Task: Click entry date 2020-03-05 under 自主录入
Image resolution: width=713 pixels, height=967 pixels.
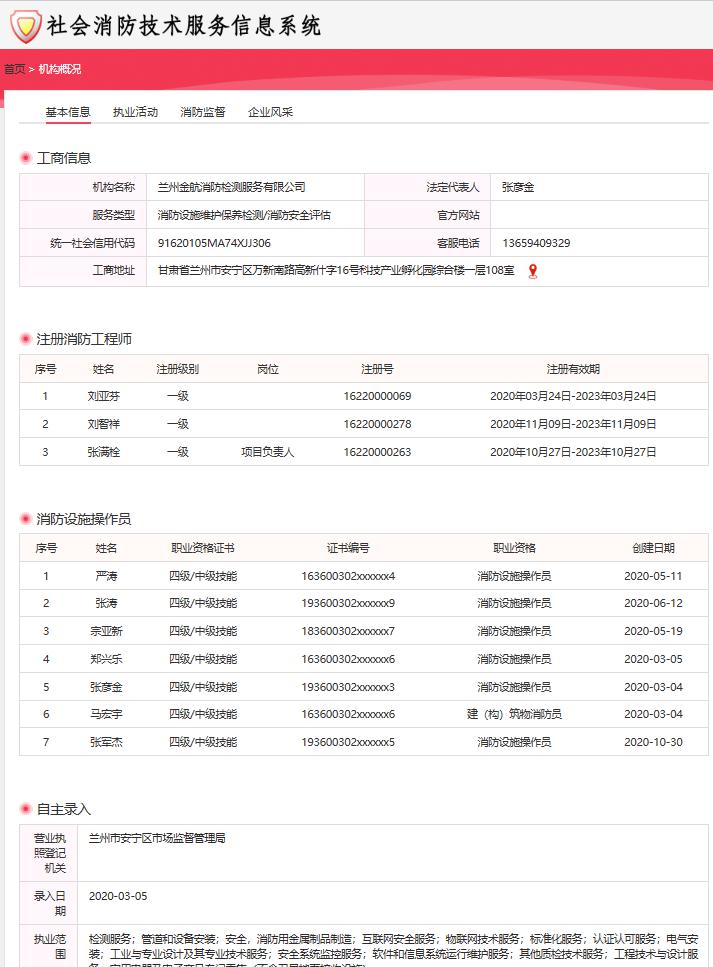Action: 118,896
